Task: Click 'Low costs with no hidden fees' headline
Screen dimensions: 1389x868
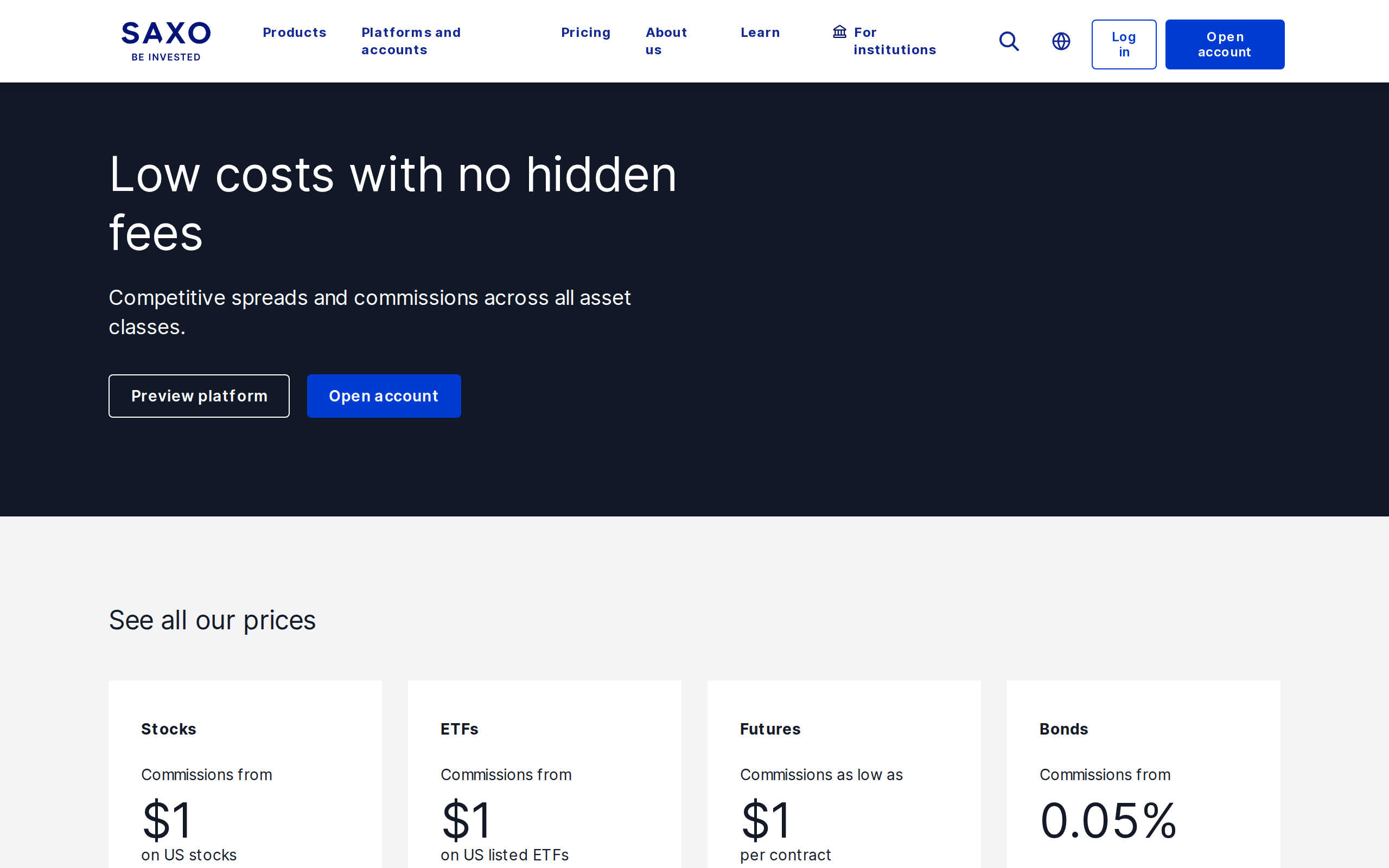Action: click(x=393, y=203)
